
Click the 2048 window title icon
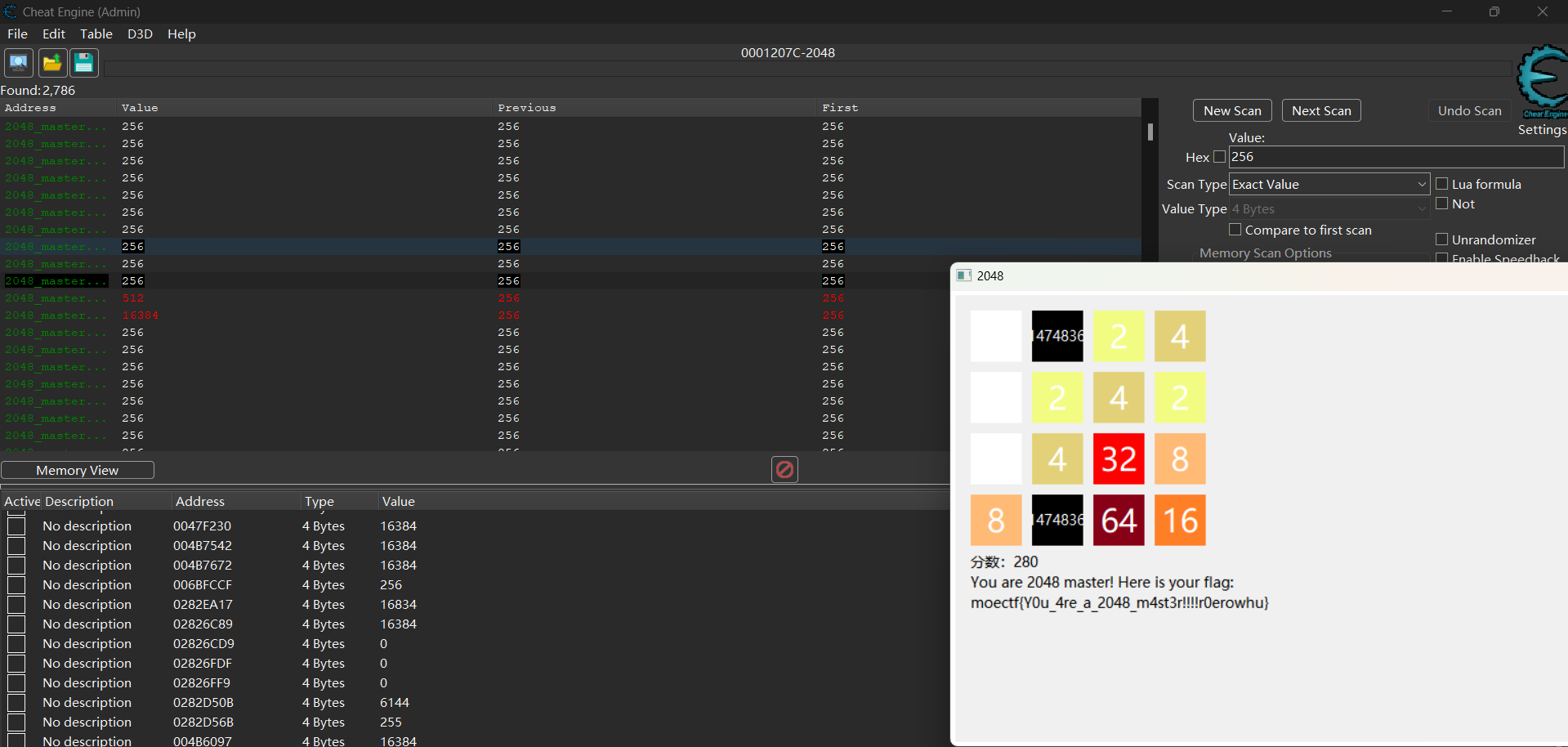(964, 276)
